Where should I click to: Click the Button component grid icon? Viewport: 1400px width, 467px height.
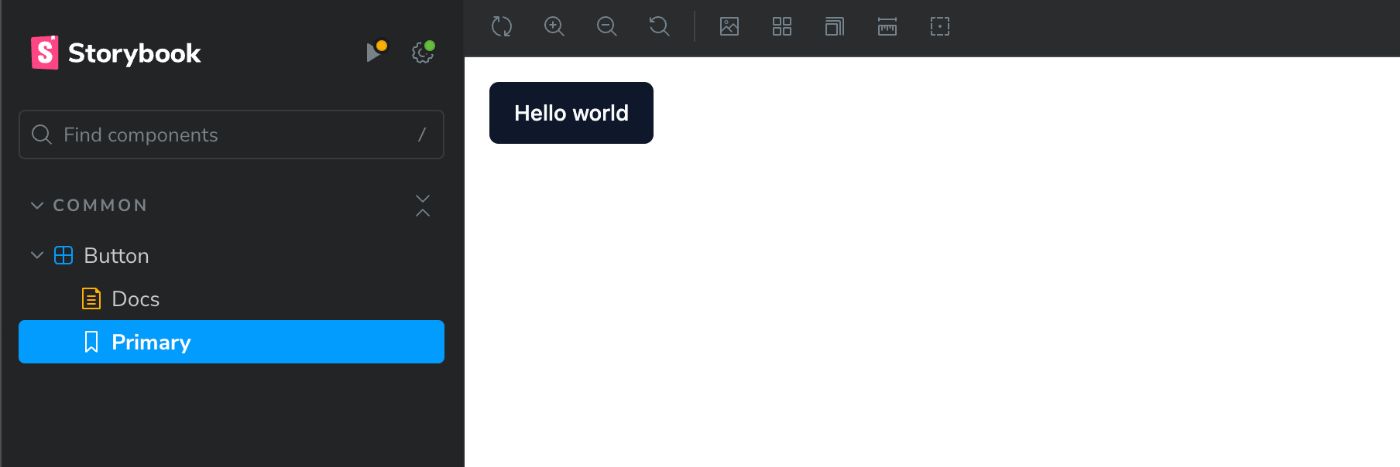(x=63, y=255)
